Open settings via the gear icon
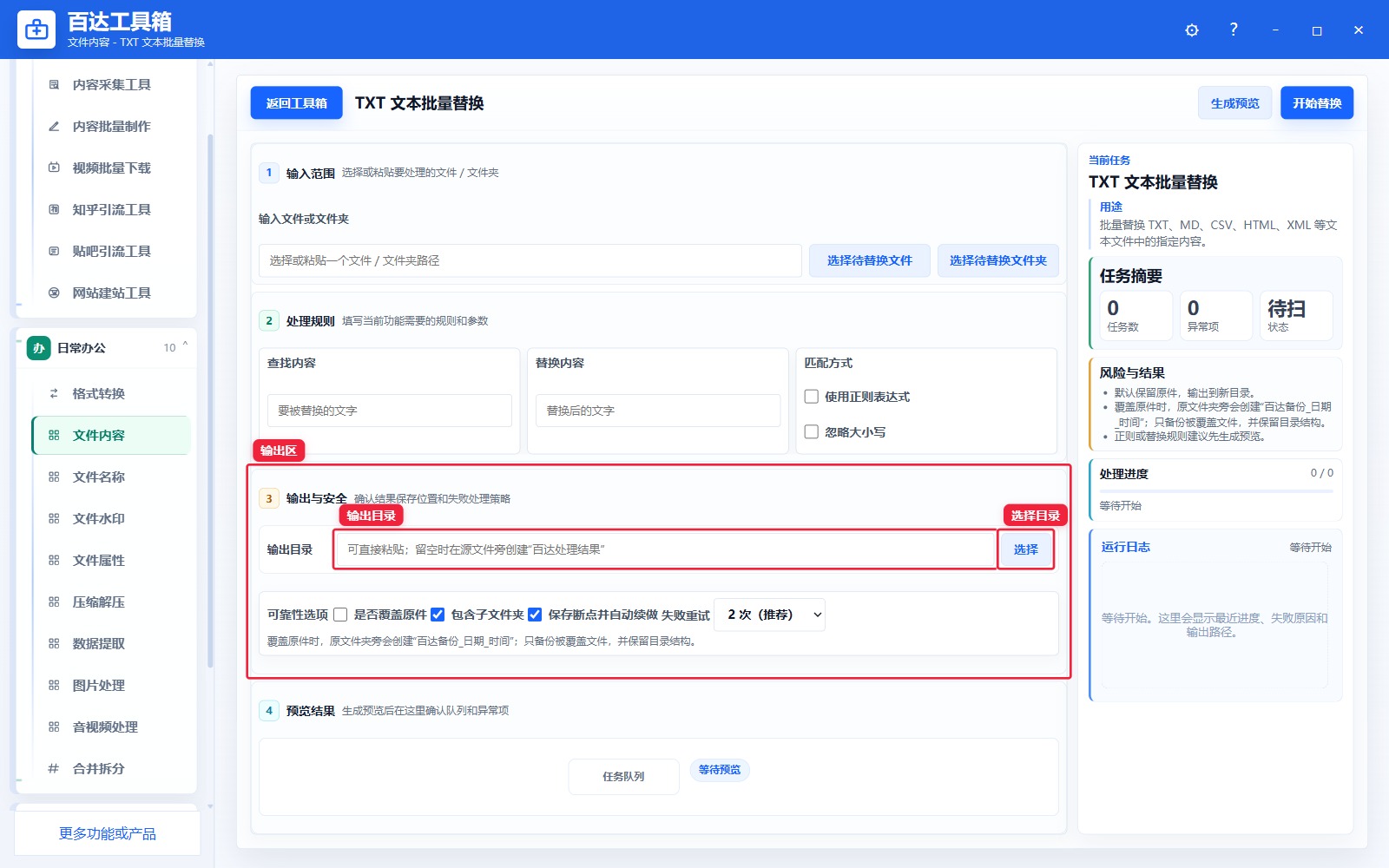This screenshot has width=1389, height=868. click(x=1192, y=30)
